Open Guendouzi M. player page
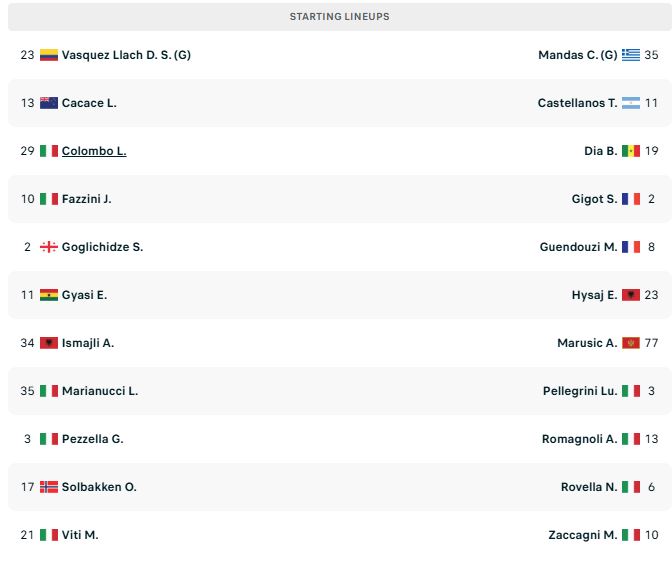This screenshot has width=672, height=575. pos(579,247)
